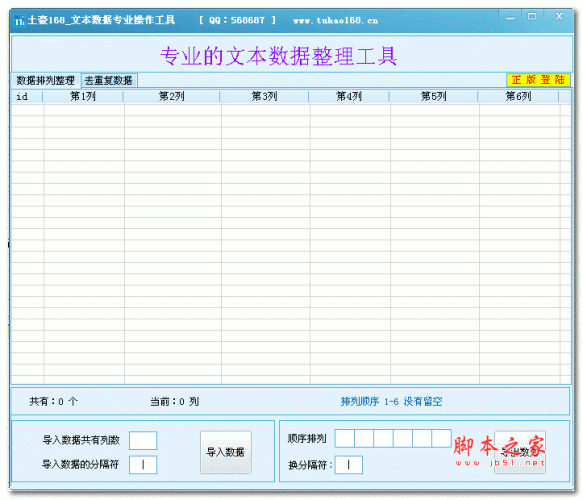The image size is (583, 500).
Task: Click third 顺序排列 order box
Action: coord(383,438)
